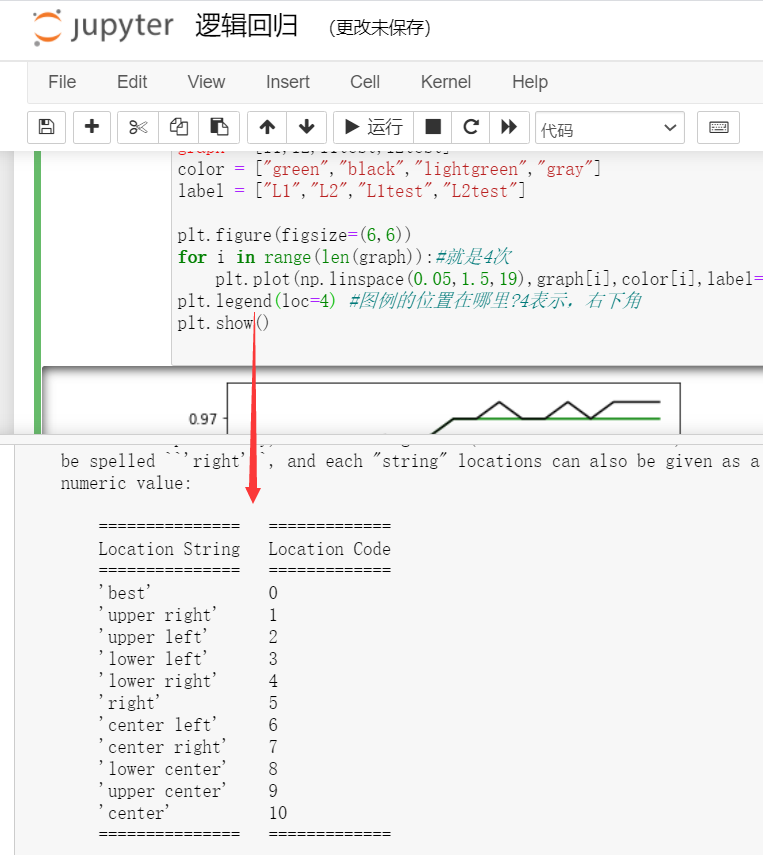The image size is (763, 855).
Task: Cut selected cells with scissors icon
Action: click(x=138, y=127)
